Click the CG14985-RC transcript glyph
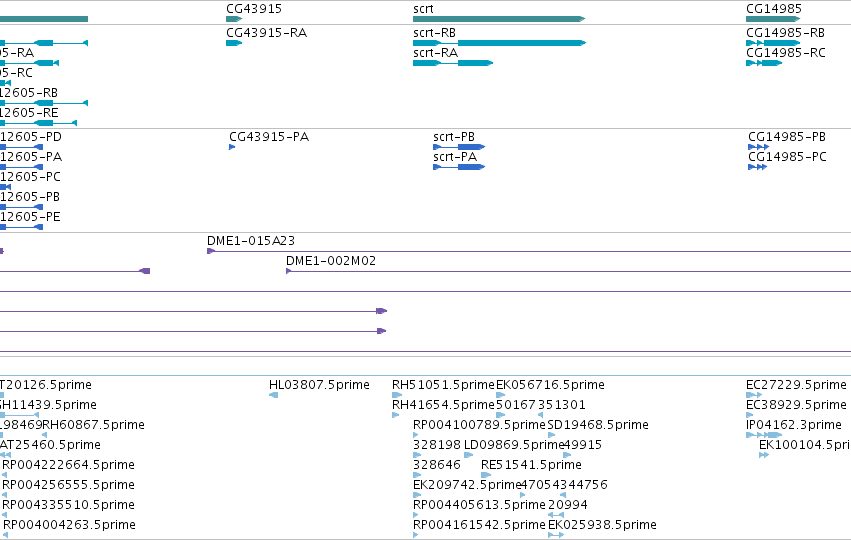This screenshot has width=851, height=540. click(764, 63)
